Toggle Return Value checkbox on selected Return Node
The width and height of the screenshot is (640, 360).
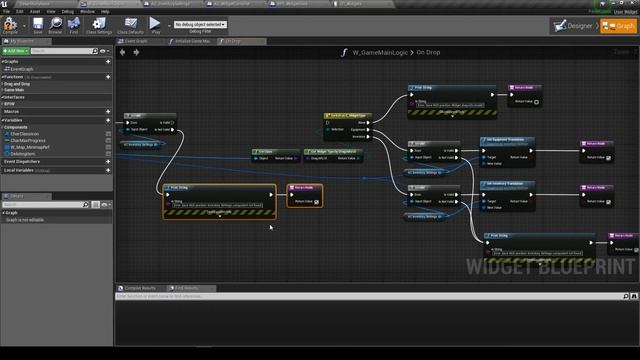point(316,202)
